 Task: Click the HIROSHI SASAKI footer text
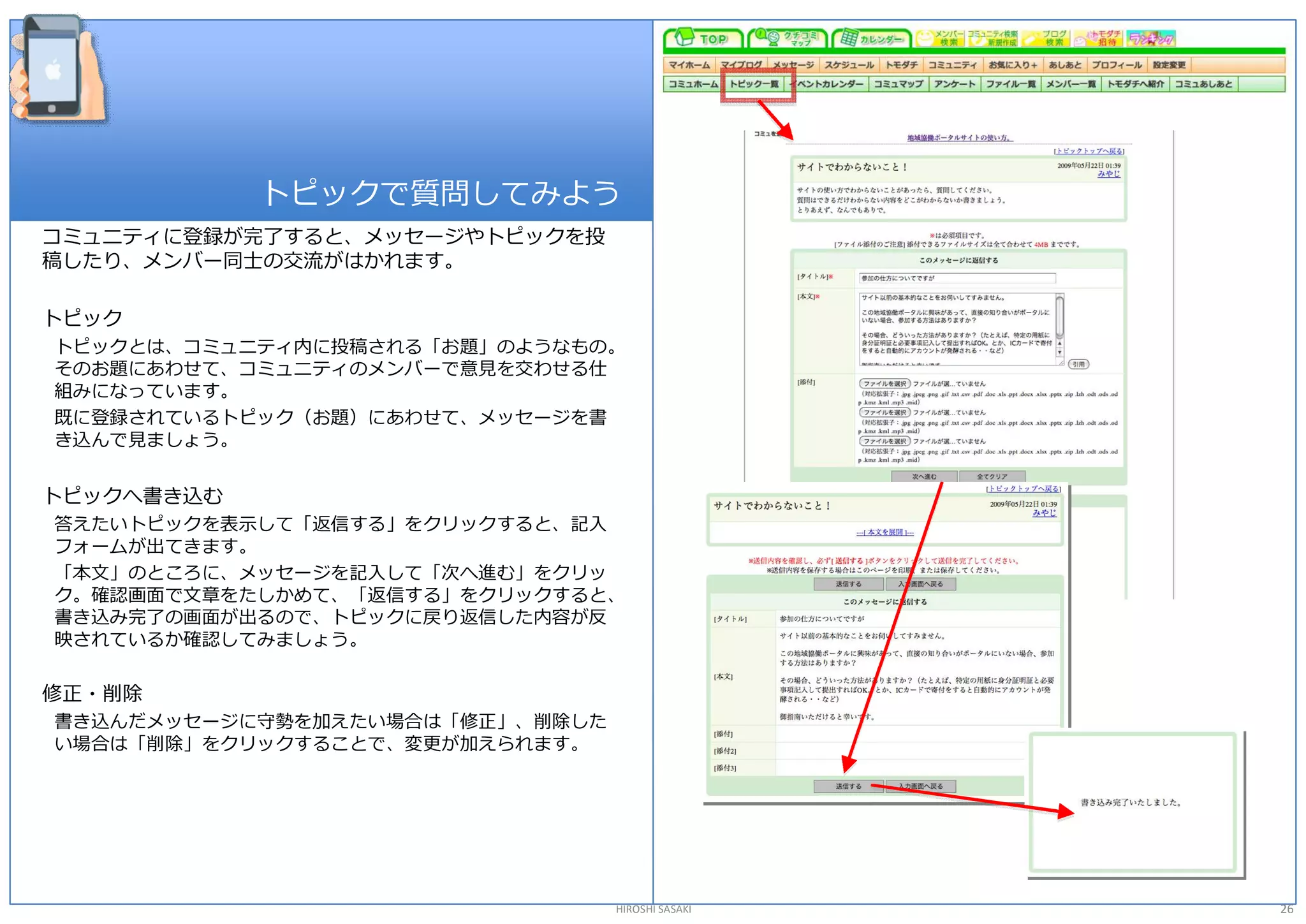click(653, 909)
